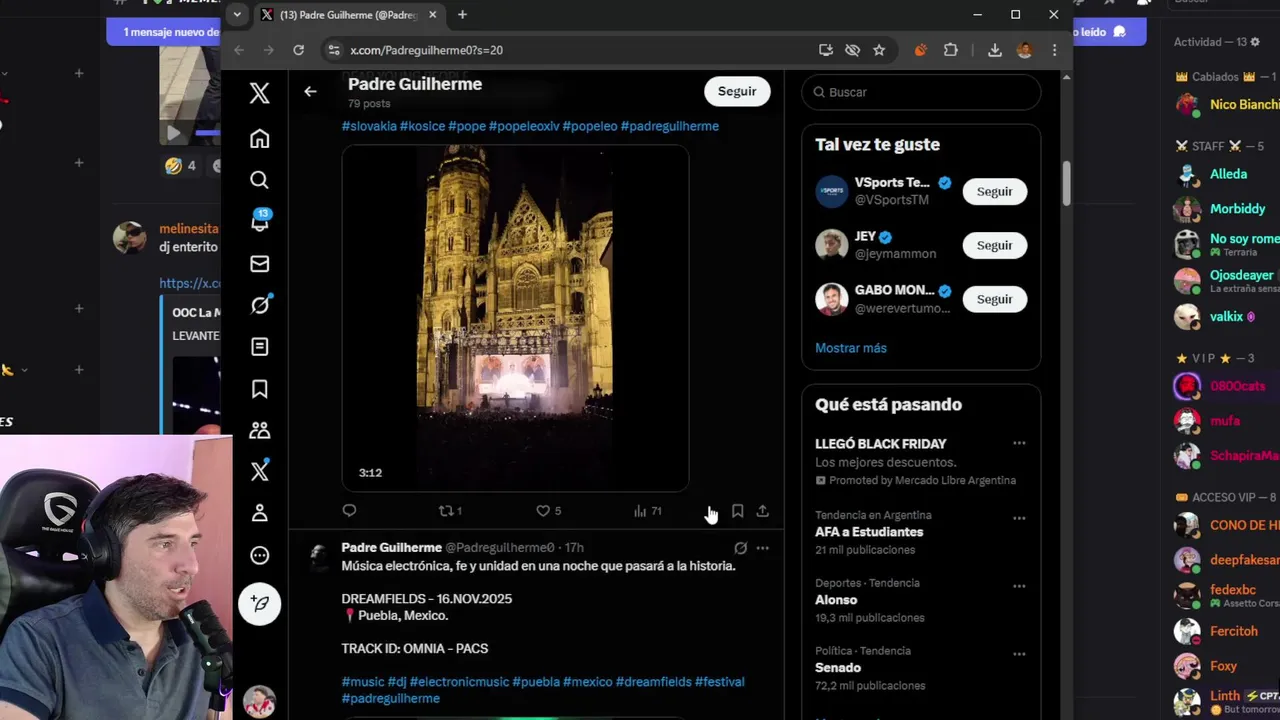Open X account switcher avatar at sidebar bottom

[x=260, y=701]
